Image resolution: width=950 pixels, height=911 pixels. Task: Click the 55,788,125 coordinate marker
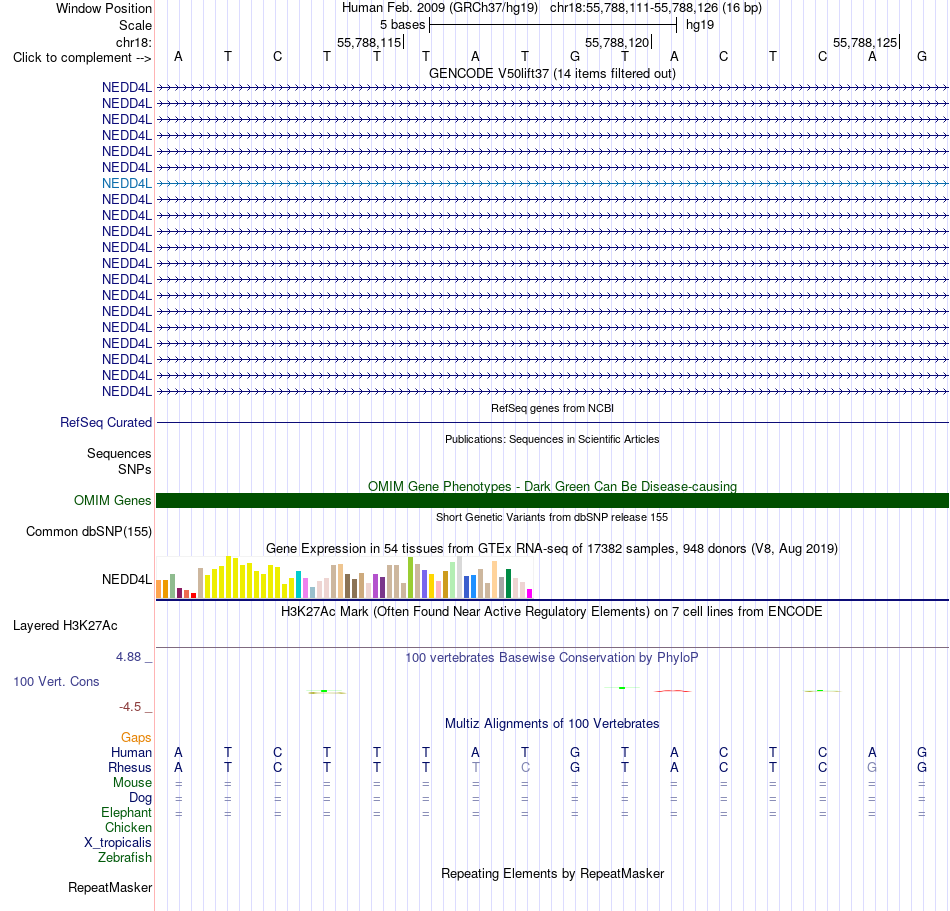865,42
